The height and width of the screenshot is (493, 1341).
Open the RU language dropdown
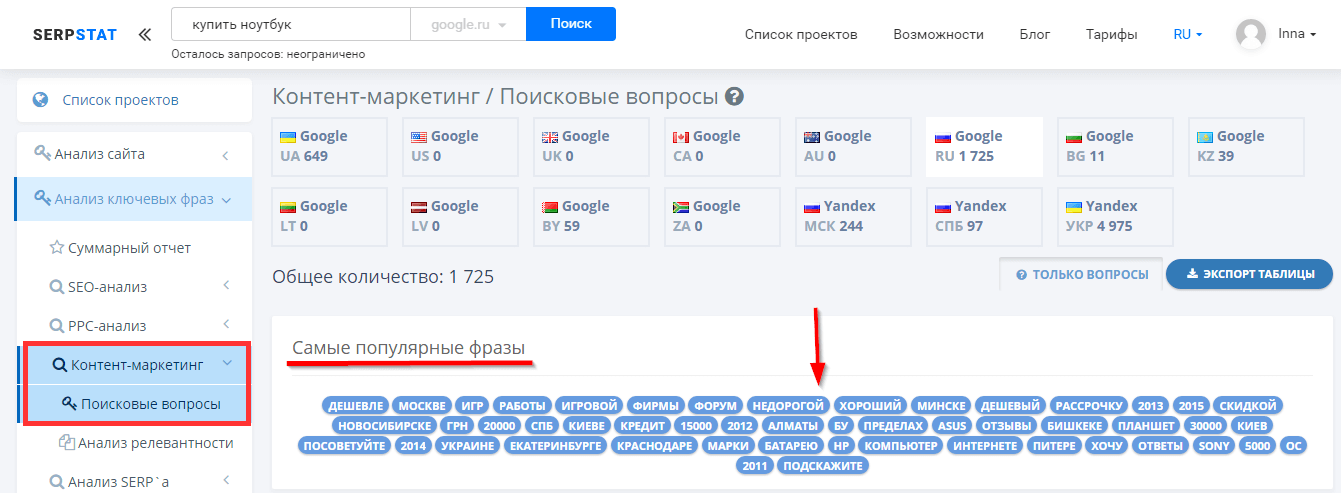point(1187,35)
